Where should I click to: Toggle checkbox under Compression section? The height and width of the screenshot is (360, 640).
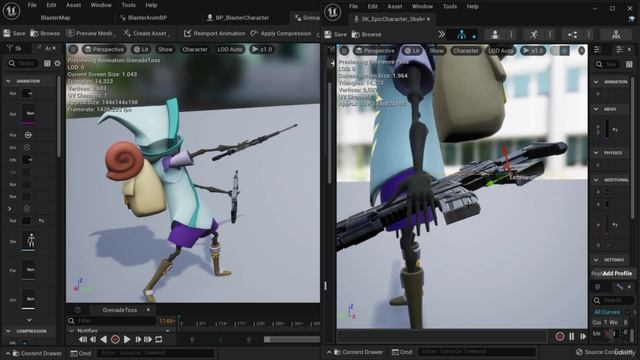25,342
